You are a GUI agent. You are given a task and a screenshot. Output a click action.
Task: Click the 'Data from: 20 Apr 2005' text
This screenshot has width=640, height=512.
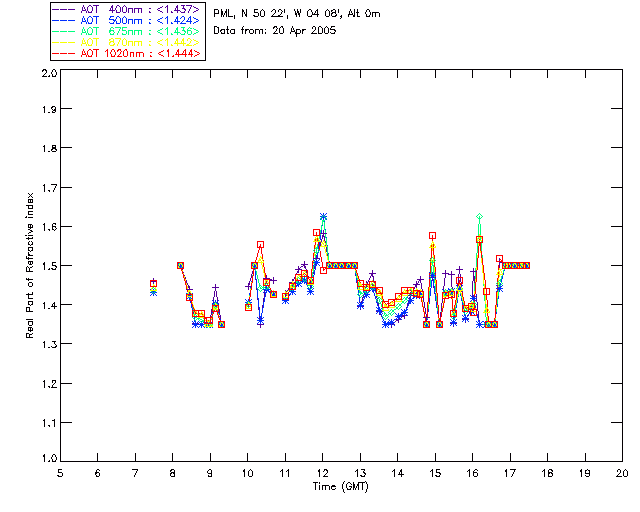275,31
